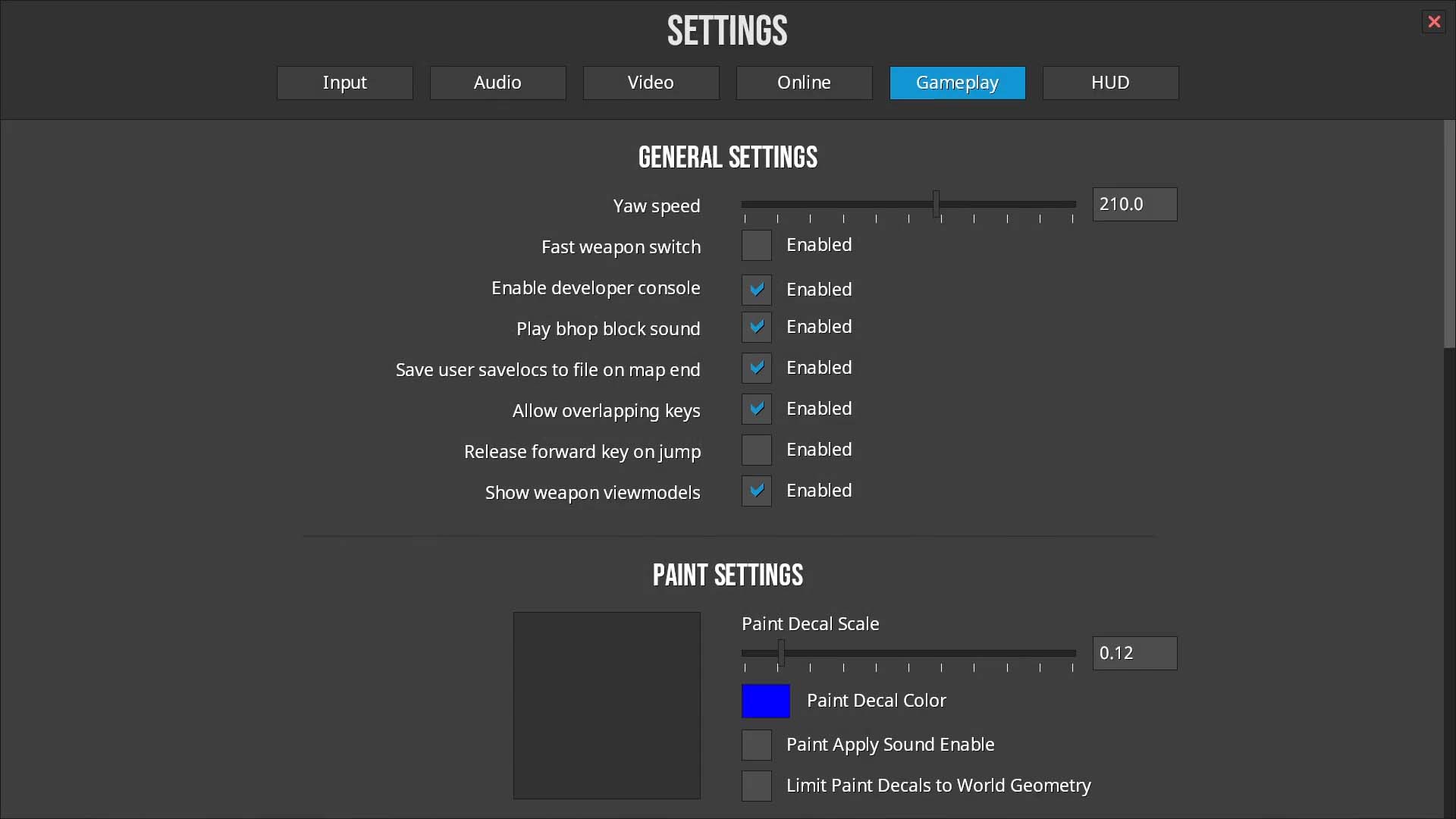Select the Online settings tab
Viewport: 1456px width, 819px height.
(804, 83)
